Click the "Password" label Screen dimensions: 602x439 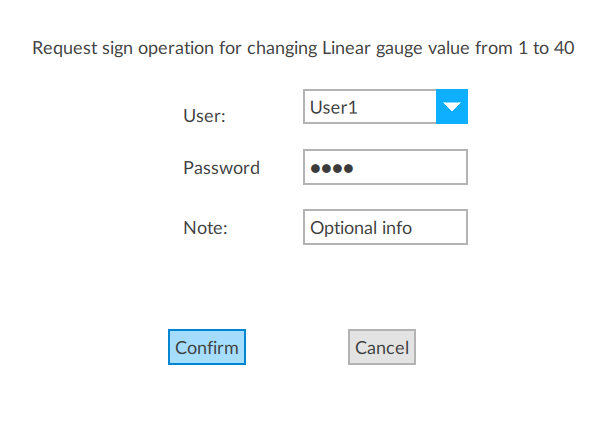(x=221, y=168)
